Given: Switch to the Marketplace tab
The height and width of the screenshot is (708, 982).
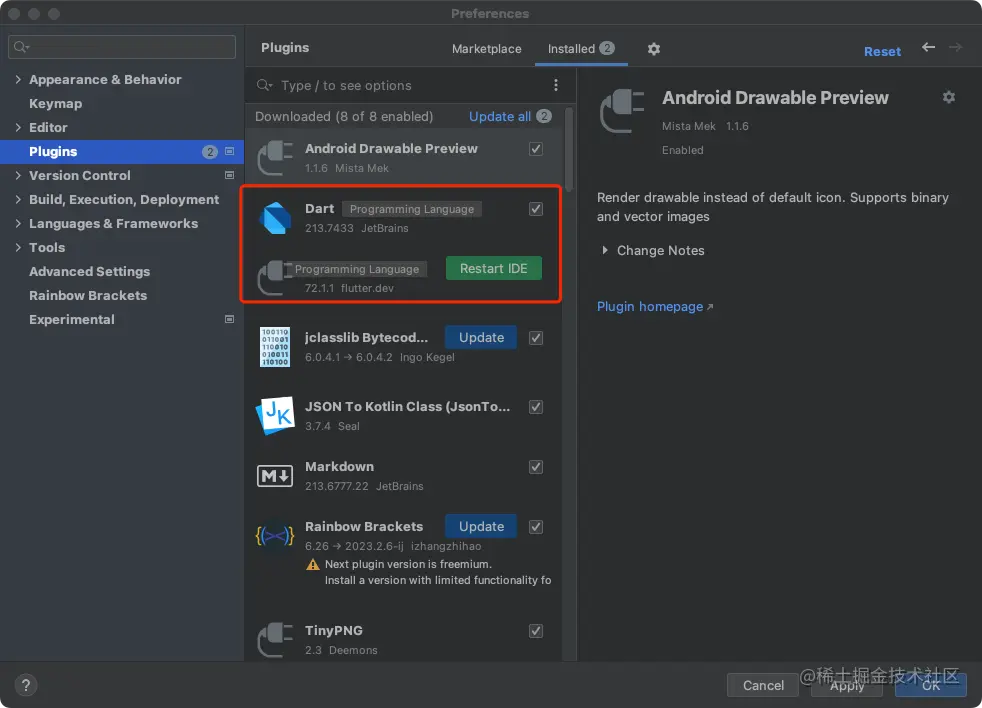Looking at the screenshot, I should tap(487, 49).
